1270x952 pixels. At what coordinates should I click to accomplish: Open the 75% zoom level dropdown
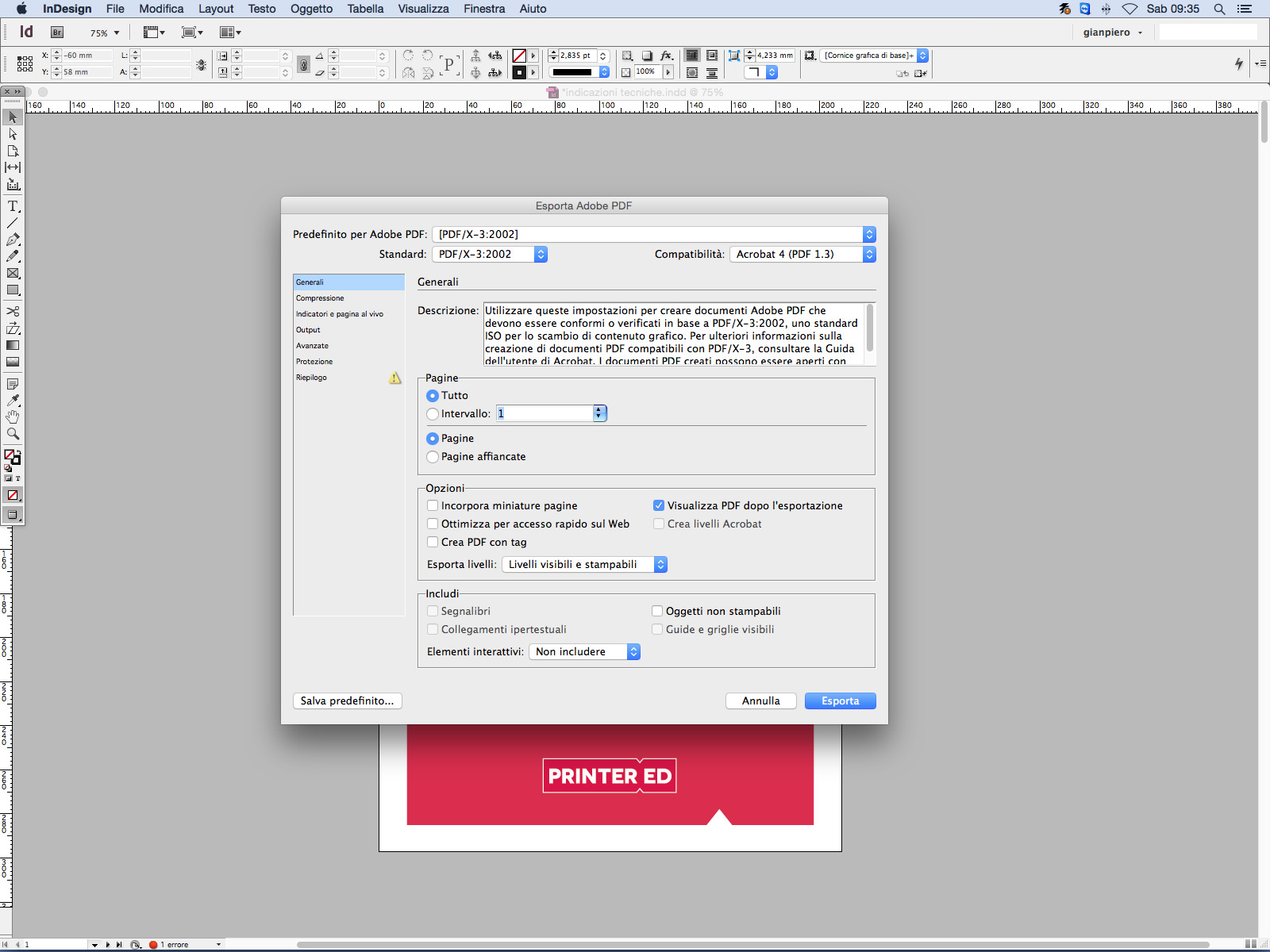117,33
